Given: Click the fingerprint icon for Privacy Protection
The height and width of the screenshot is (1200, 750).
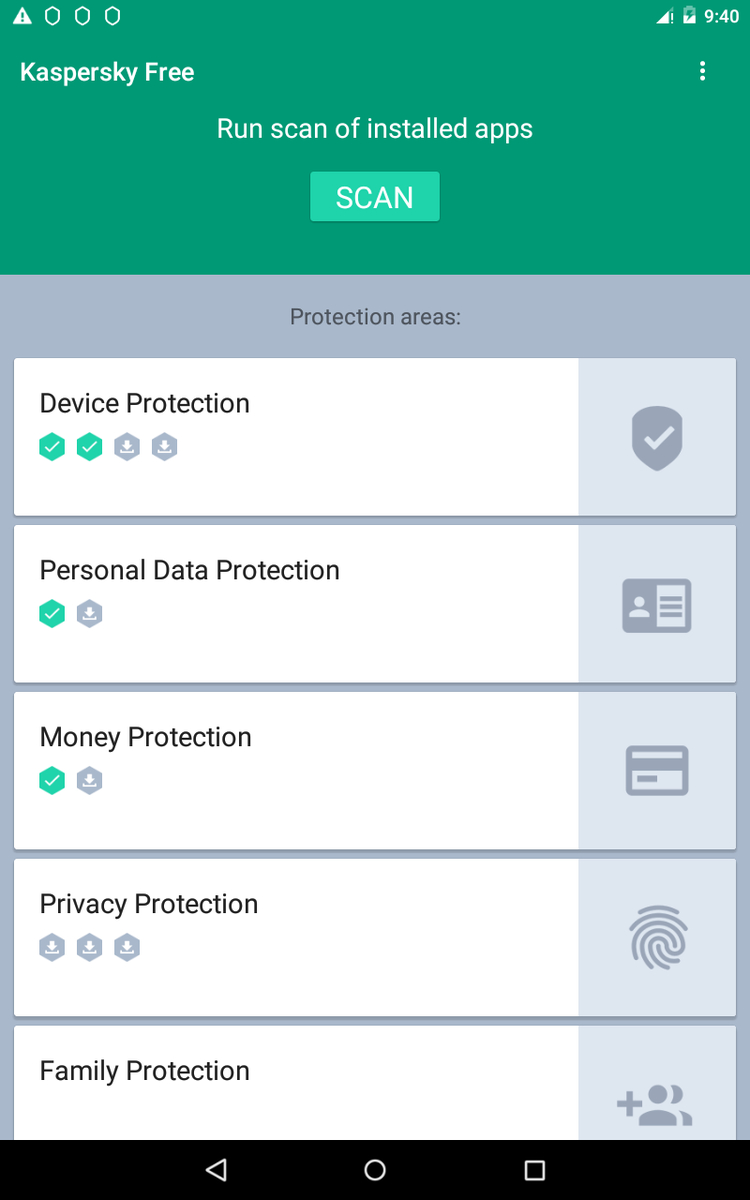Looking at the screenshot, I should coord(657,938).
